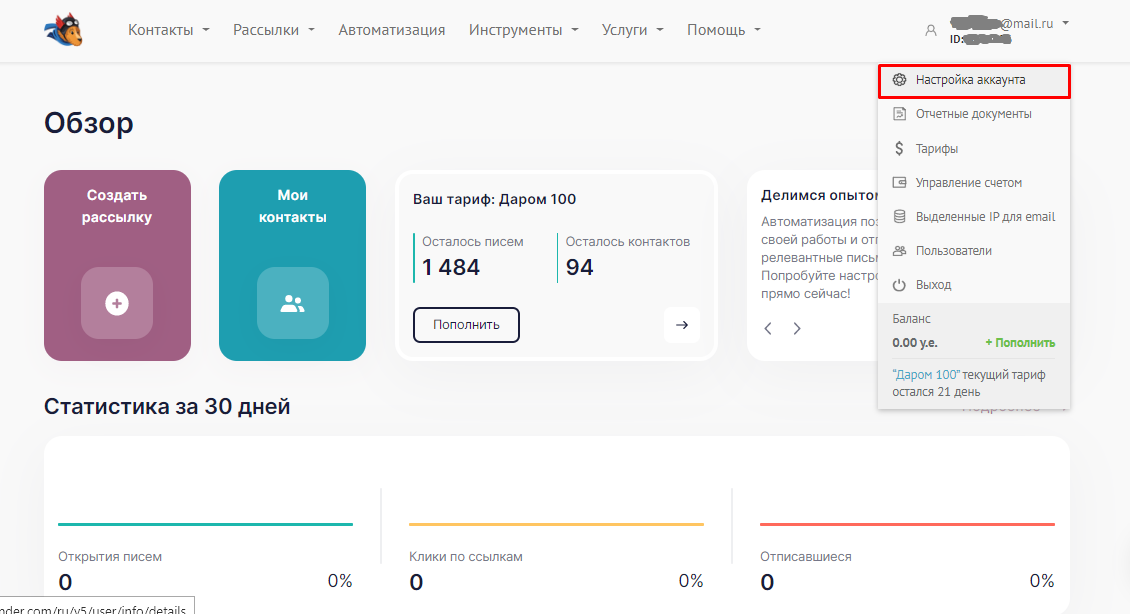Expand the Контакты menu
1130x614 pixels.
tap(169, 30)
